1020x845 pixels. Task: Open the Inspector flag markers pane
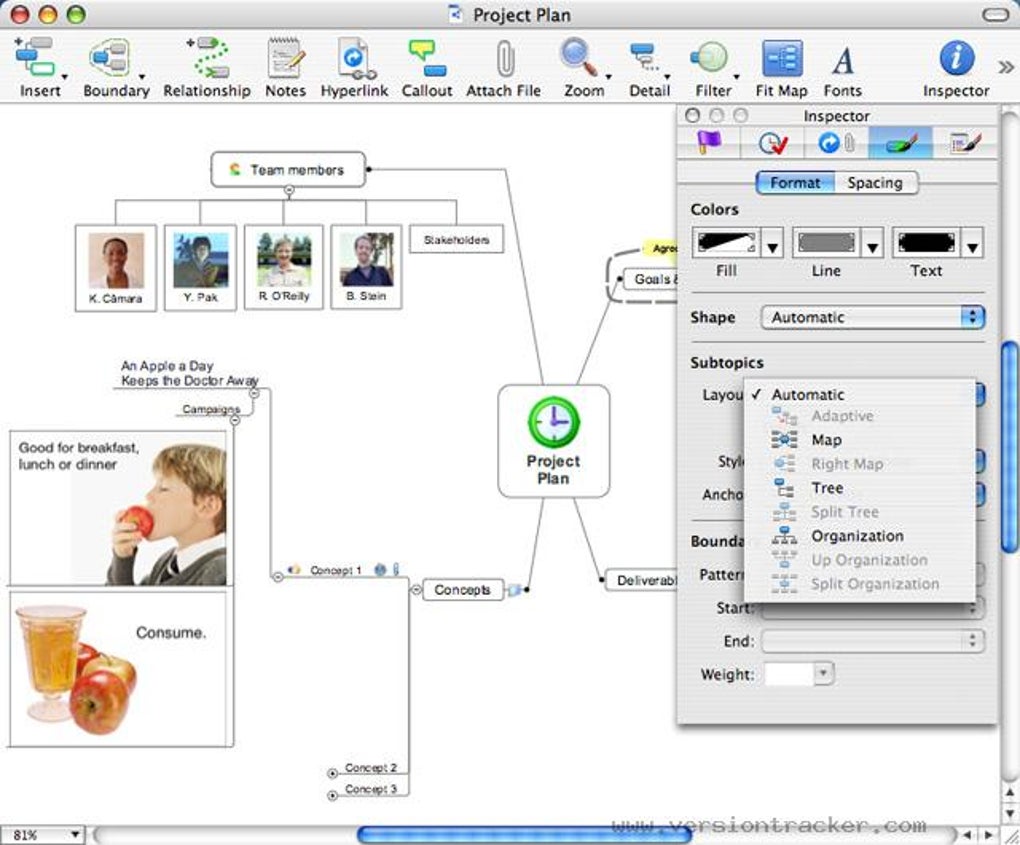tap(709, 142)
